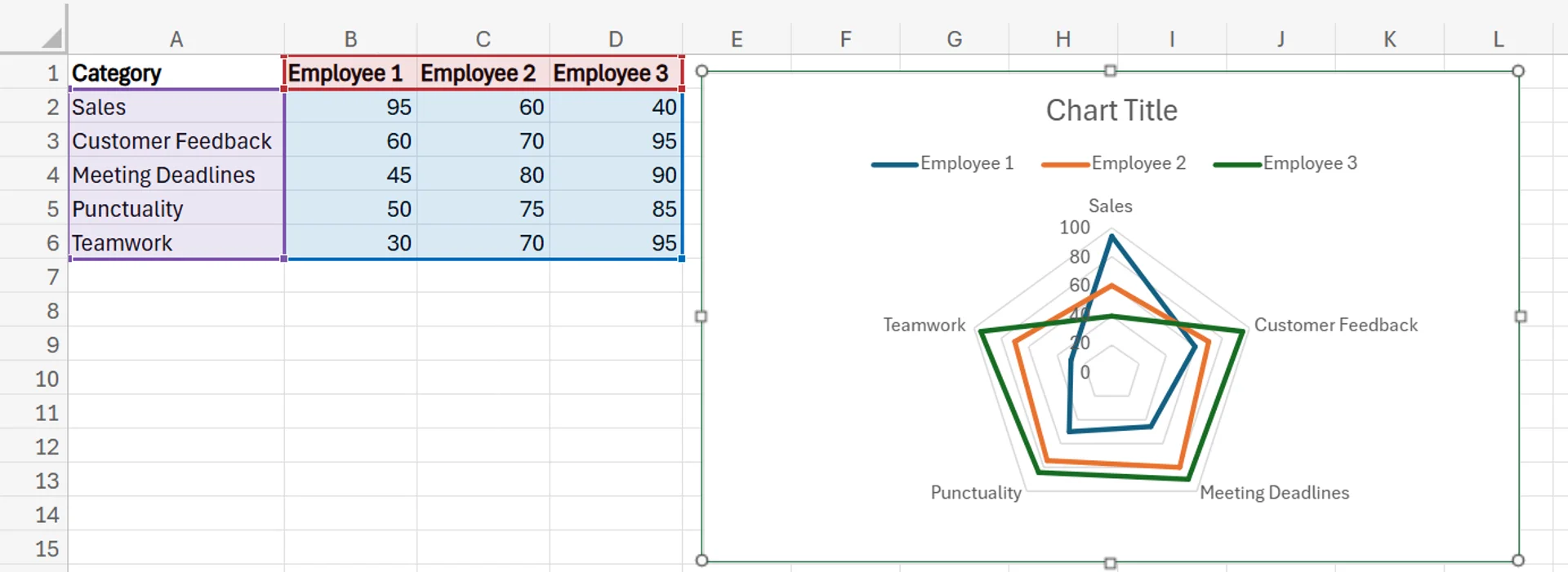Click Employee 3 legend entry
The height and width of the screenshot is (572, 1568).
[x=1285, y=163]
